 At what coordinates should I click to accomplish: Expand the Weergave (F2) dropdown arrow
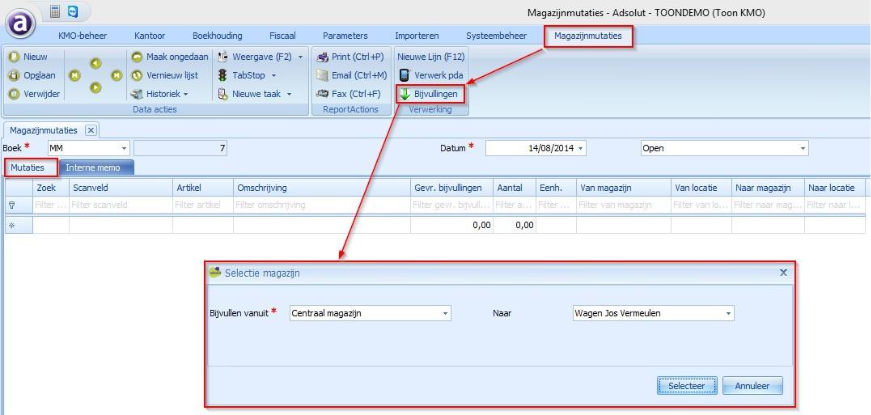point(301,57)
